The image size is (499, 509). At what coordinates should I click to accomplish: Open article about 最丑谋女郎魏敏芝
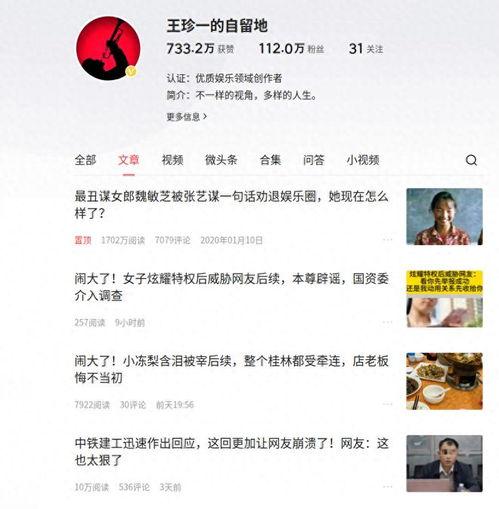(x=231, y=205)
